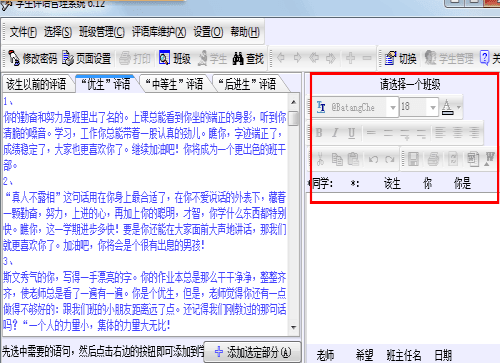Go to the next record with the single right arrow
This screenshot has height=363, width=500.
point(297,58)
